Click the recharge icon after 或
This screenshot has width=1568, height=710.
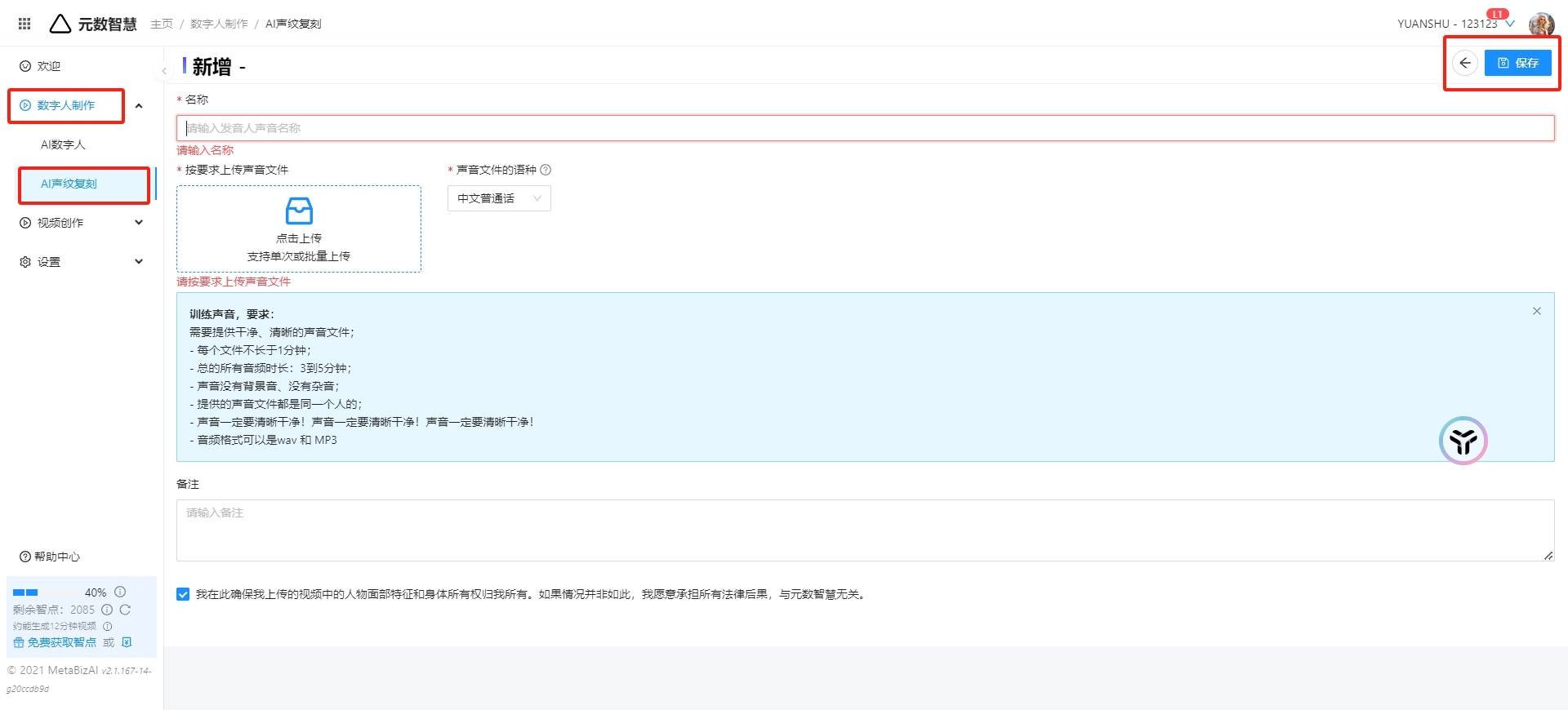[x=127, y=642]
